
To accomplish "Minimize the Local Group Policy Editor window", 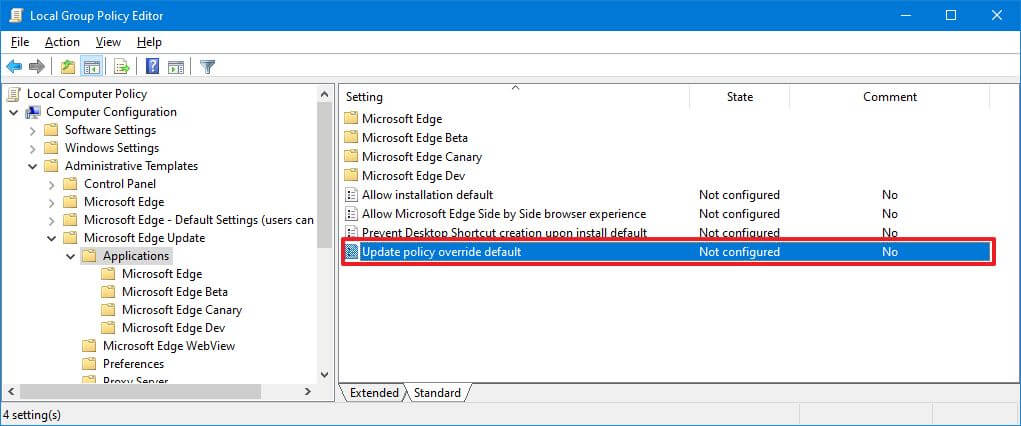I will point(905,15).
